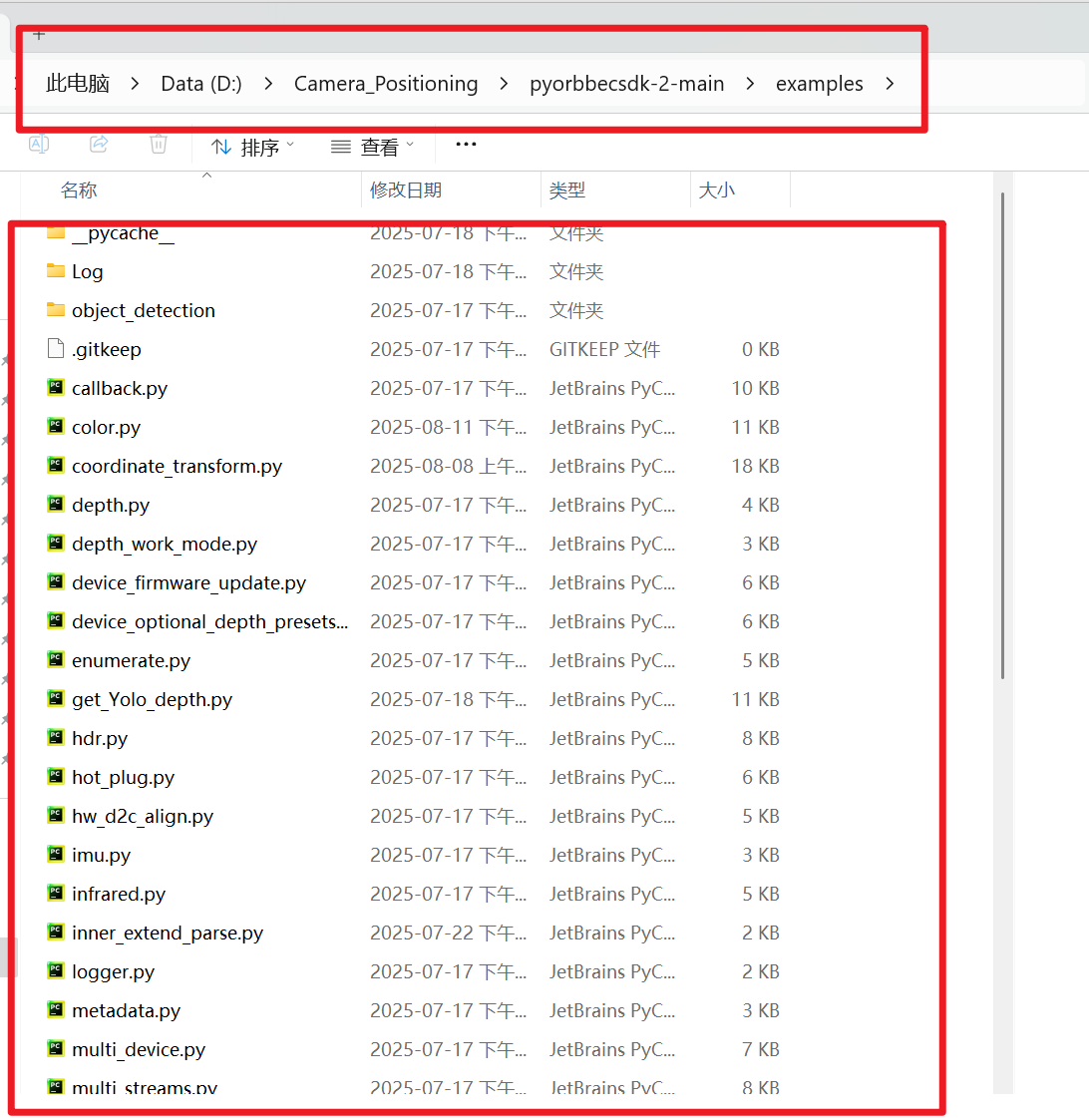Select the file coordinate_transform.py
Viewport: 1089px width, 1120px height.
(x=177, y=466)
